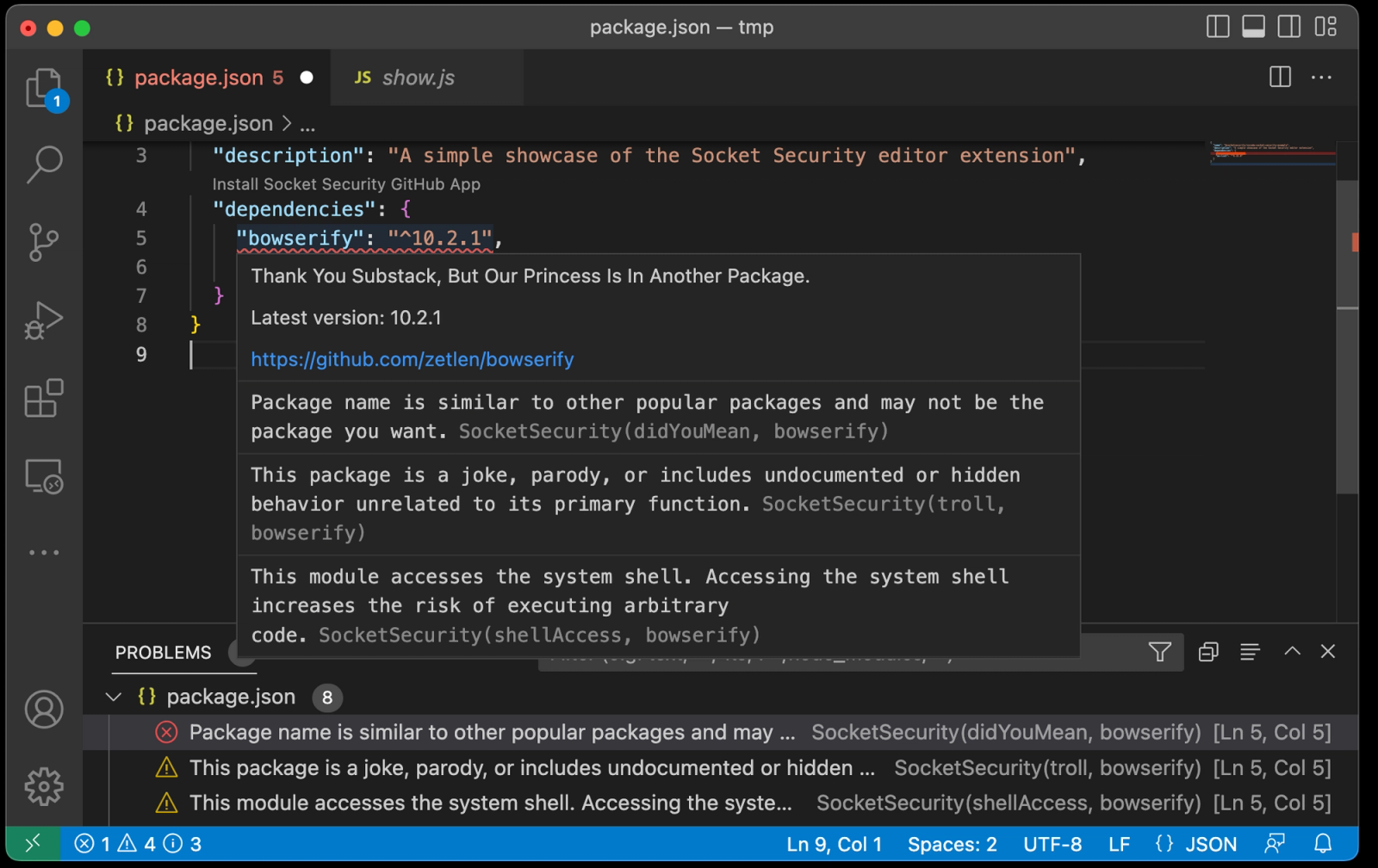Open the Extensions view
Screen dimensions: 1378x868
coord(43,399)
